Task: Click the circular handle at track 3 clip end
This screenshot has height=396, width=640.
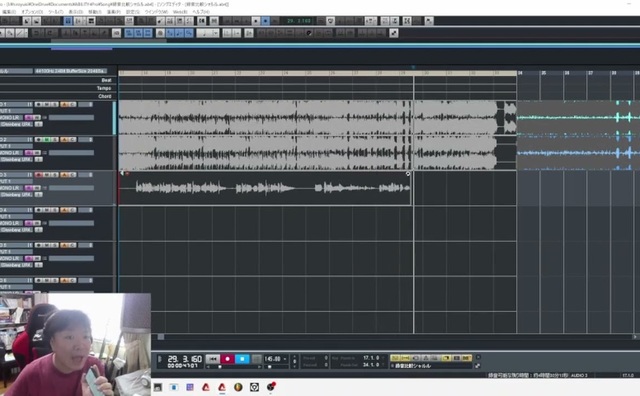Action: click(408, 174)
